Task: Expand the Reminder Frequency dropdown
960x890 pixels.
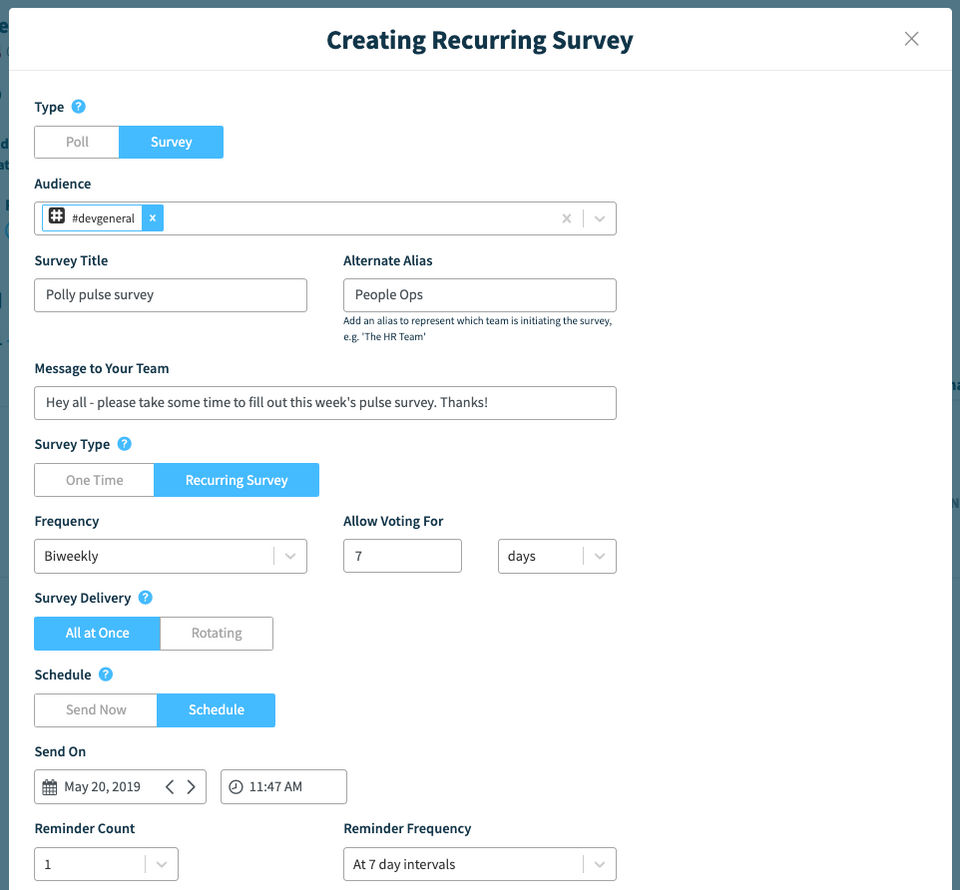Action: [599, 864]
